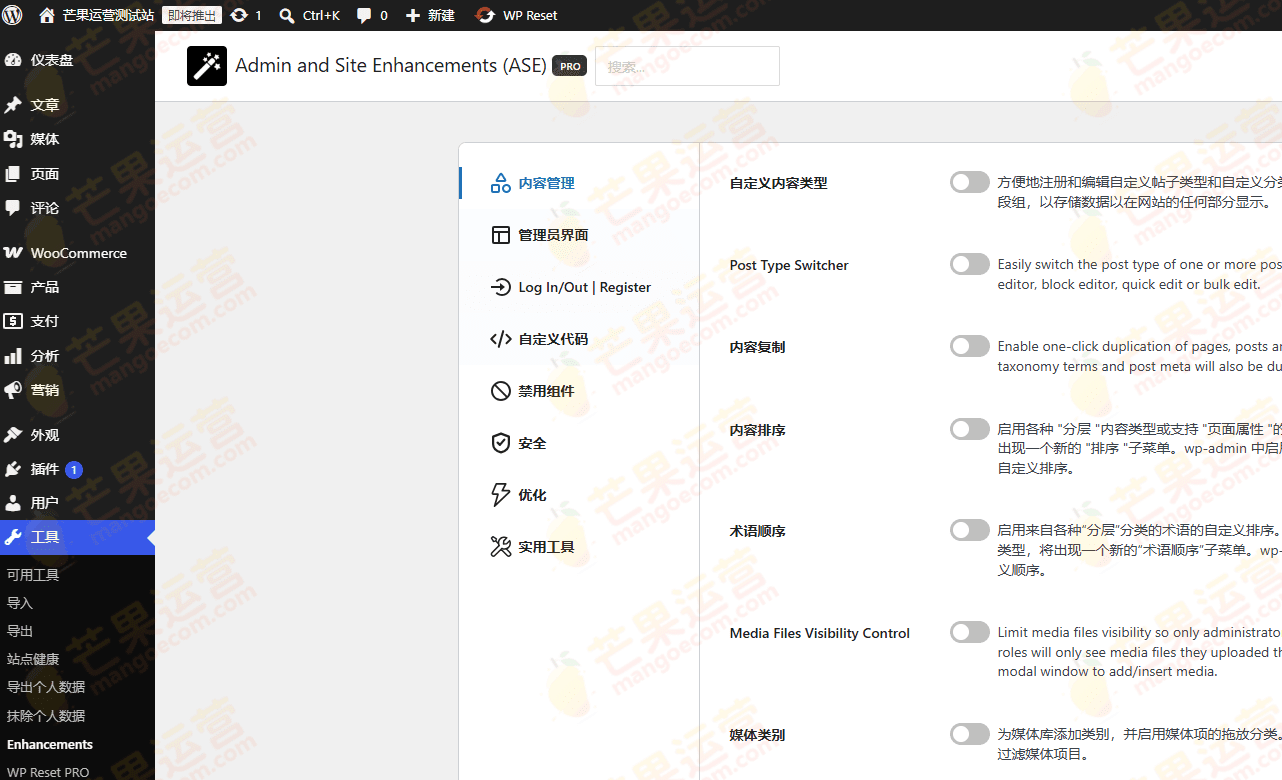This screenshot has height=780, width=1282.
Task: Click the 营销 megaphone icon
Action: tap(13, 390)
